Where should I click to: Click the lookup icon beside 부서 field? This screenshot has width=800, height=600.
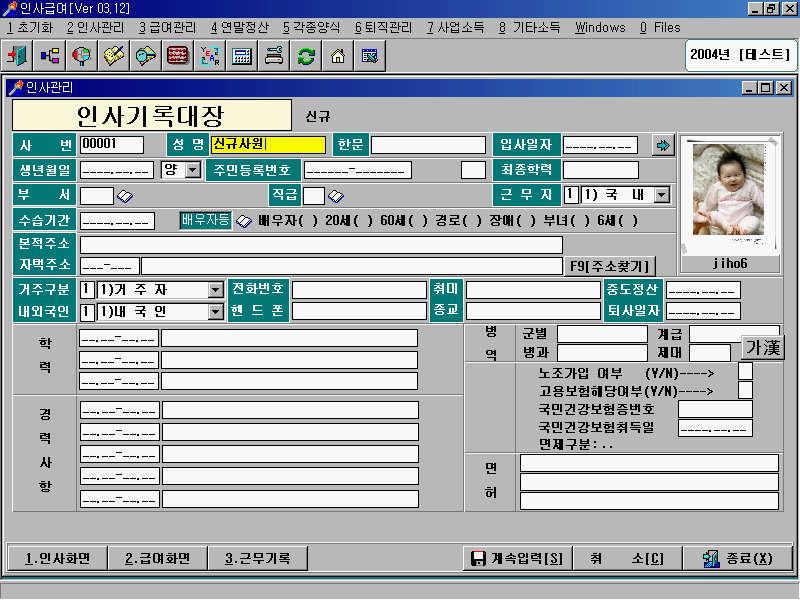125,196
